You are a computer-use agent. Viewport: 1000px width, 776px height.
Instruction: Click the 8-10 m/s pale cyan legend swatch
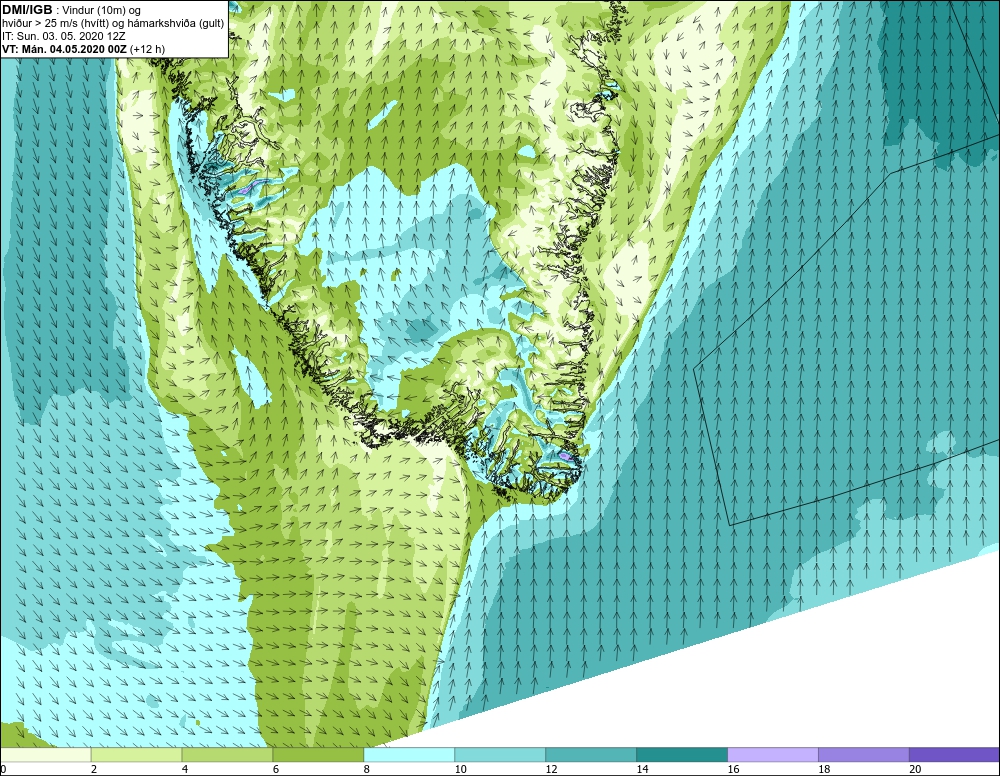(409, 755)
